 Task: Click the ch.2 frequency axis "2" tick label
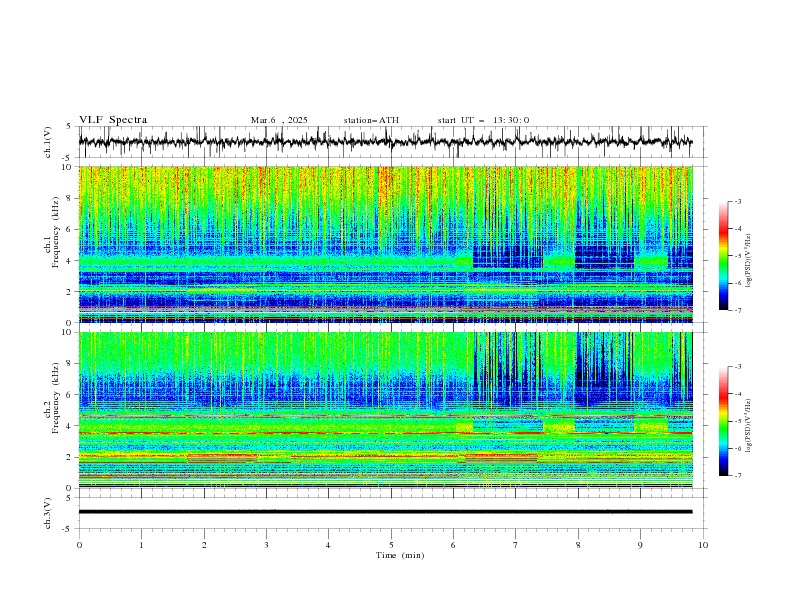(x=69, y=457)
